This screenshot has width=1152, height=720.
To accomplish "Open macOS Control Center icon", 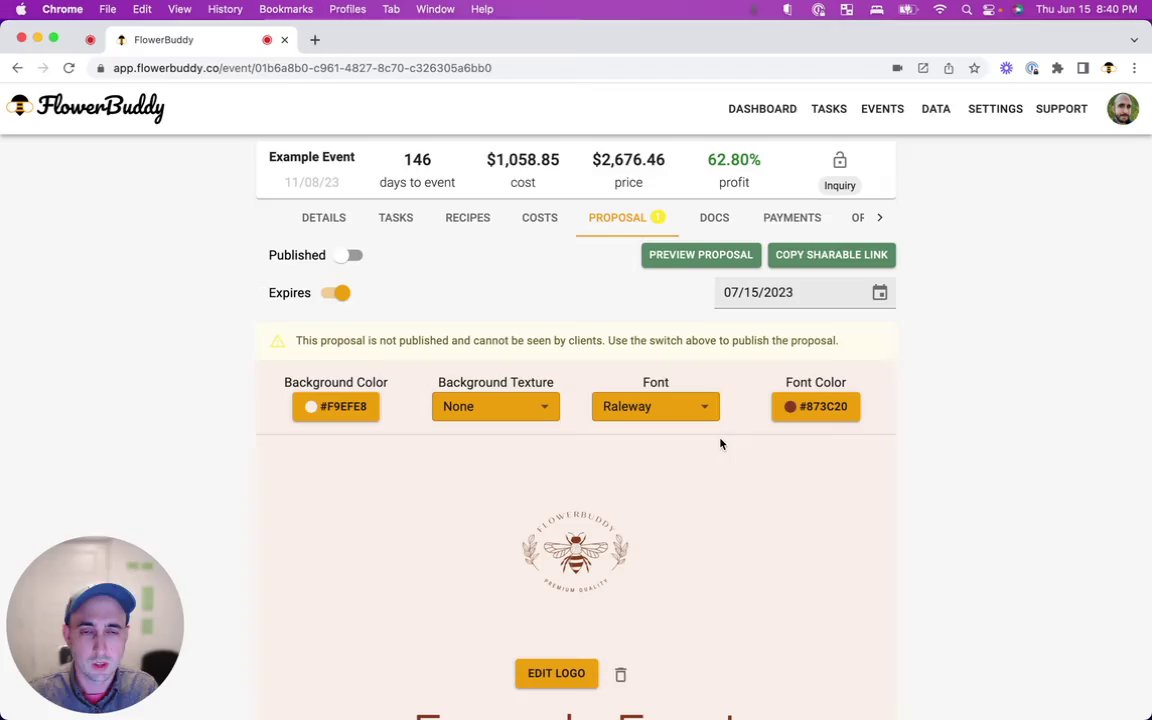I will pos(990,10).
